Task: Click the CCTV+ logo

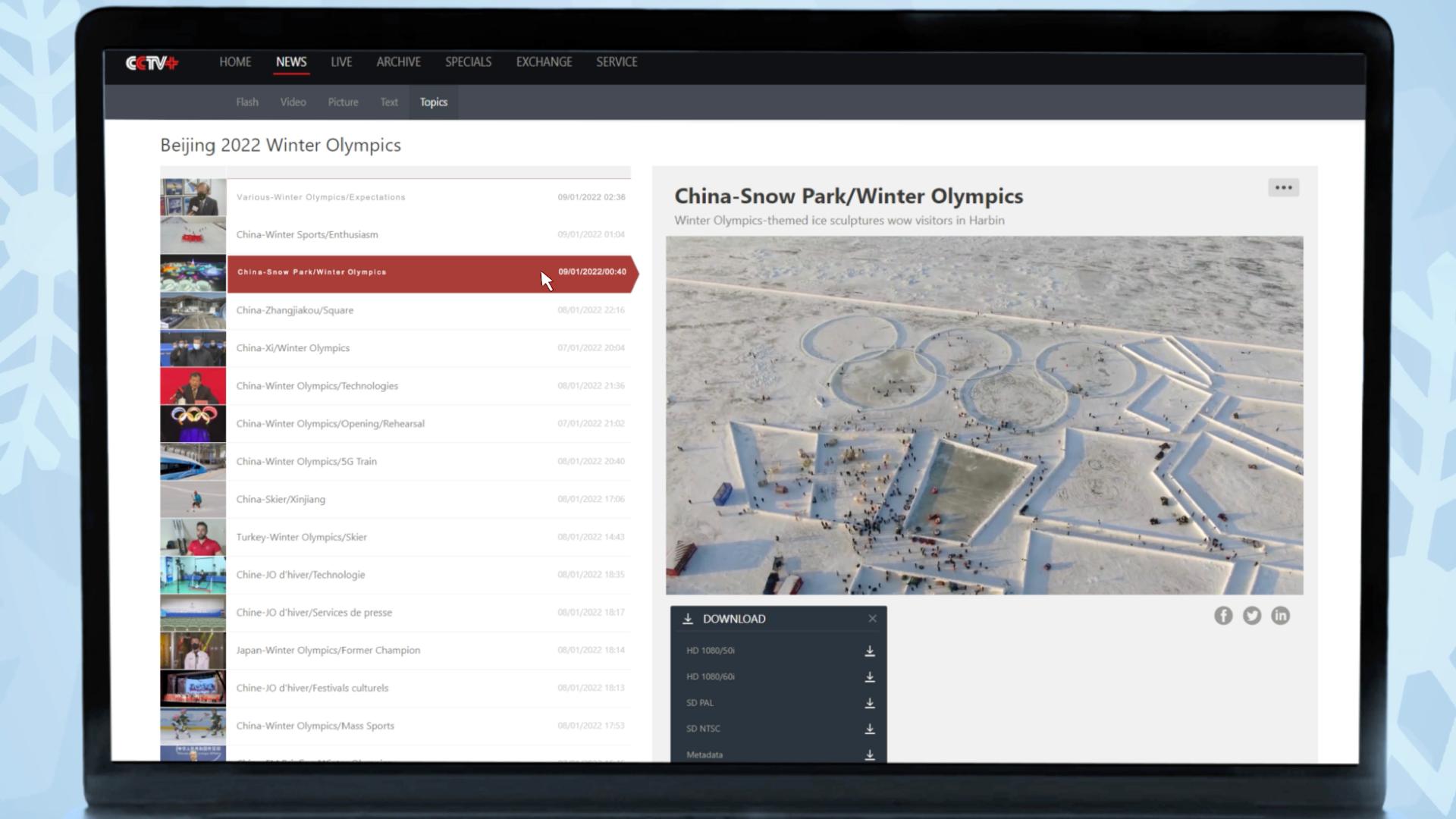Action: tap(150, 64)
